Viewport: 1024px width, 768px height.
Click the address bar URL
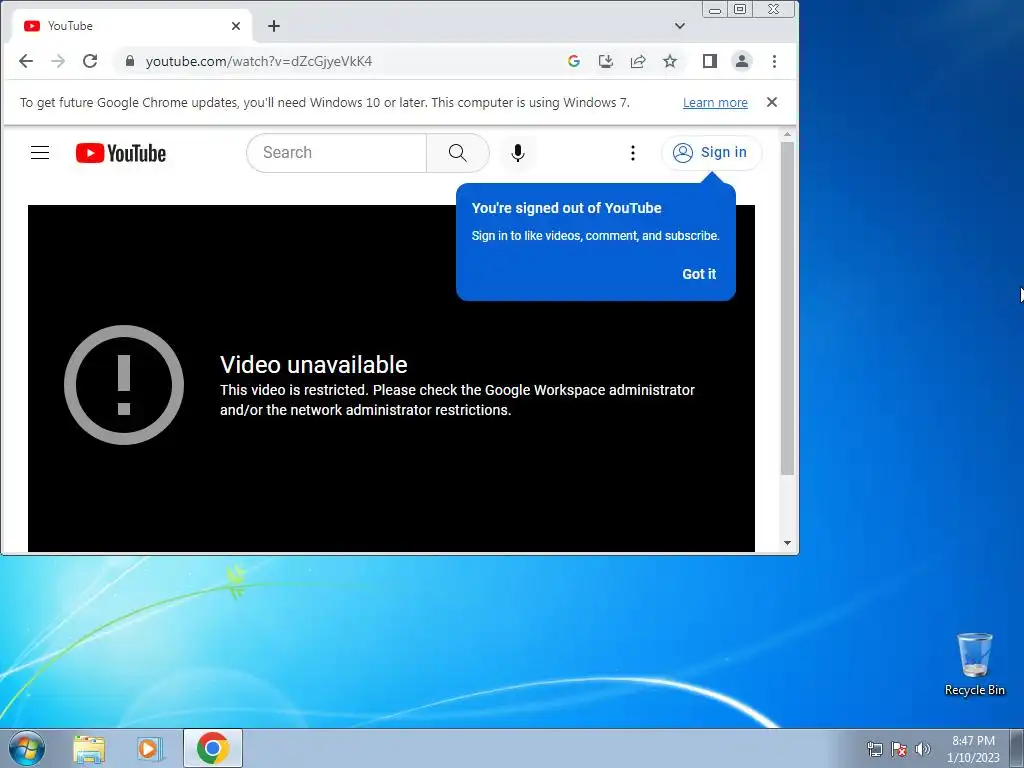(259, 61)
